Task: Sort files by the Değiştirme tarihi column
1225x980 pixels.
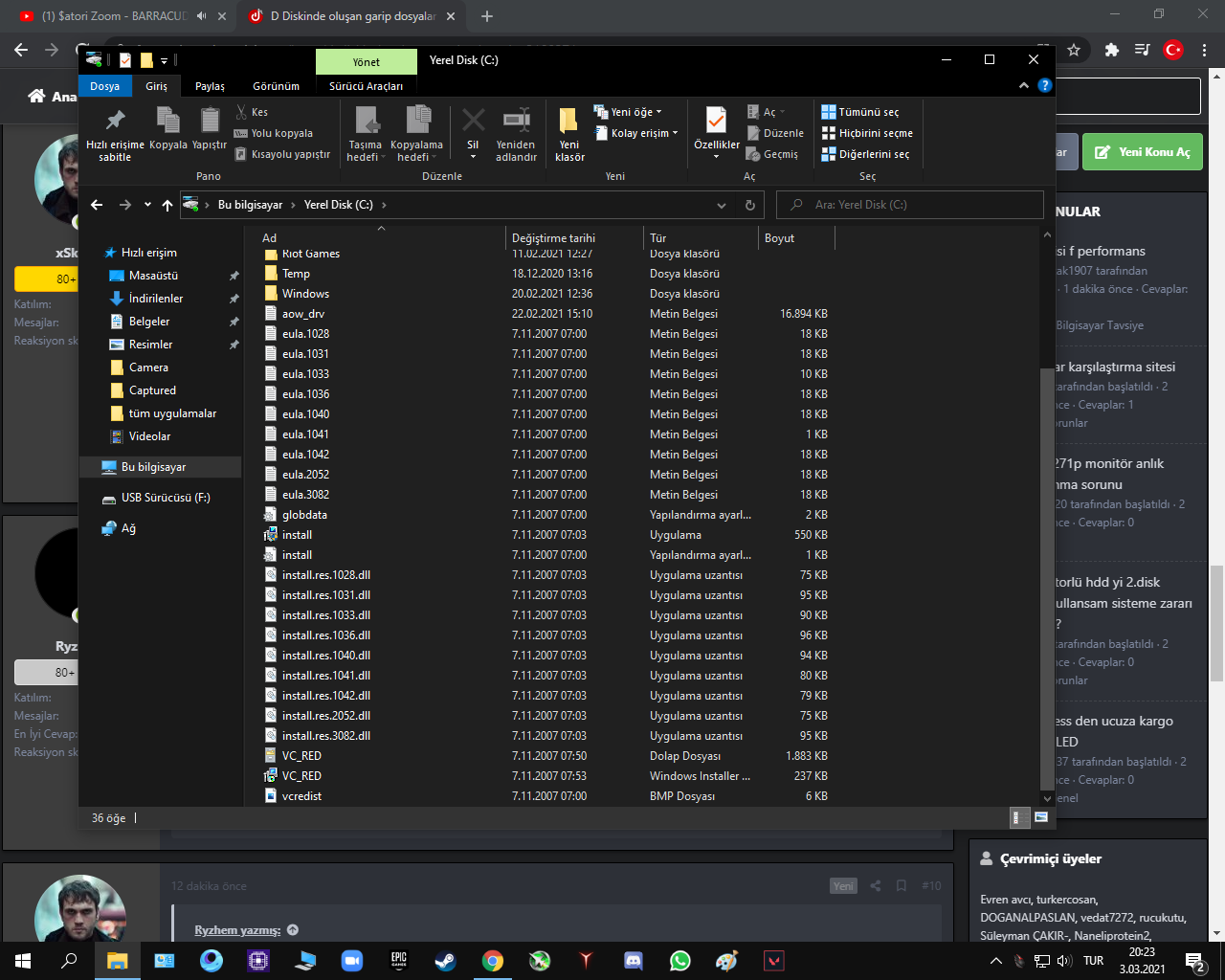Action: [574, 238]
